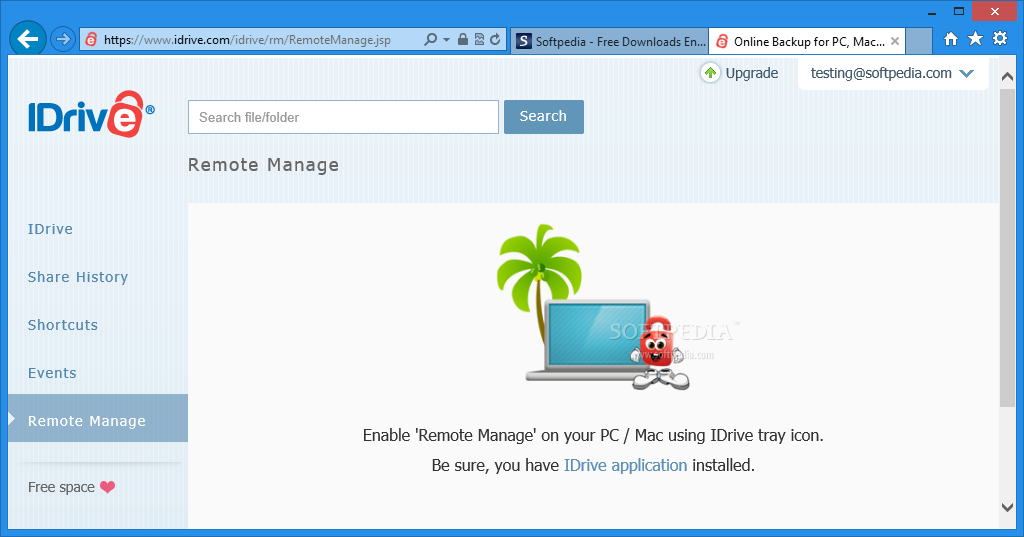Click the scrollbar up arrow

click(1007, 76)
